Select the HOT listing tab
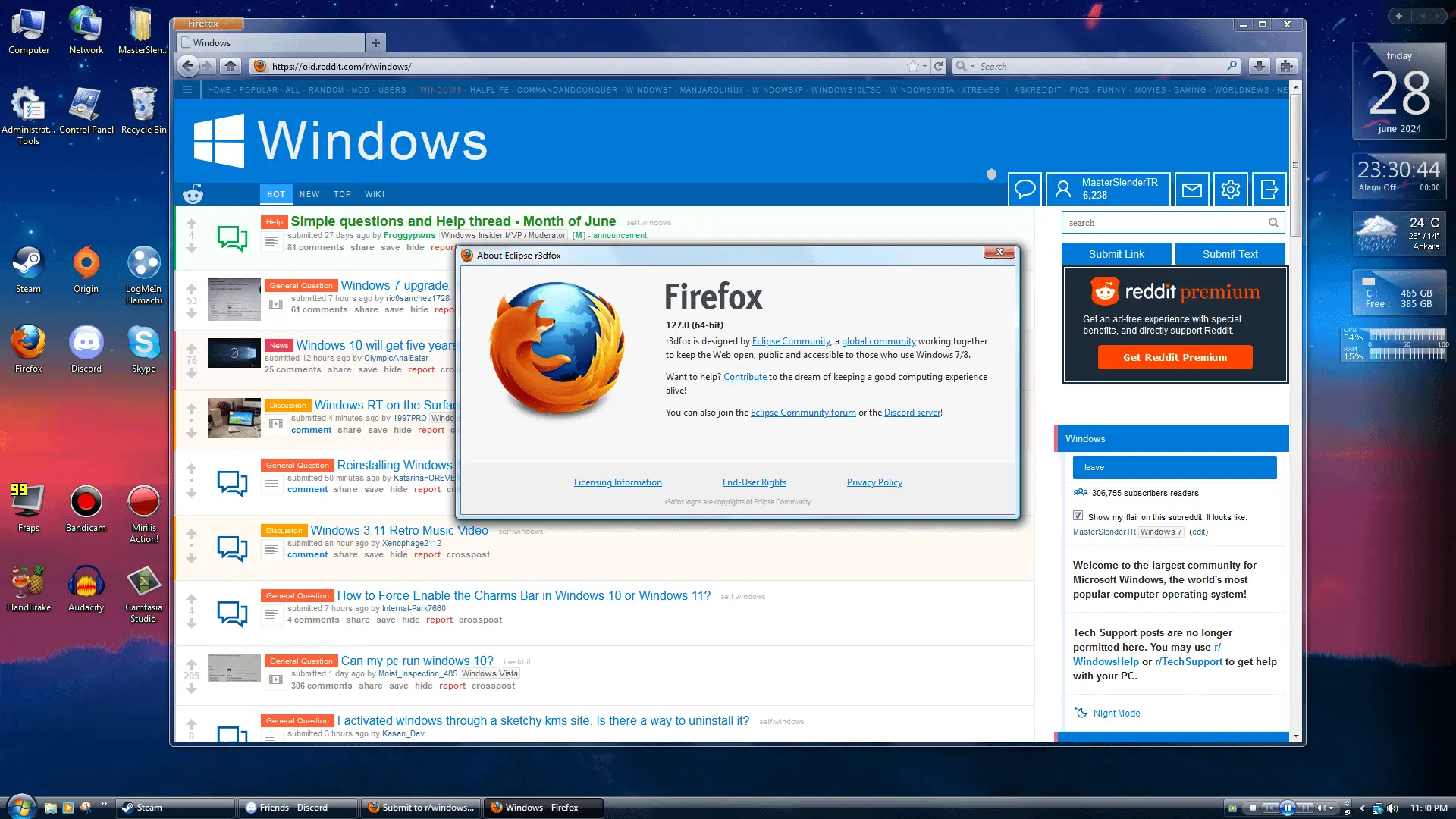The width and height of the screenshot is (1456, 819). (276, 194)
